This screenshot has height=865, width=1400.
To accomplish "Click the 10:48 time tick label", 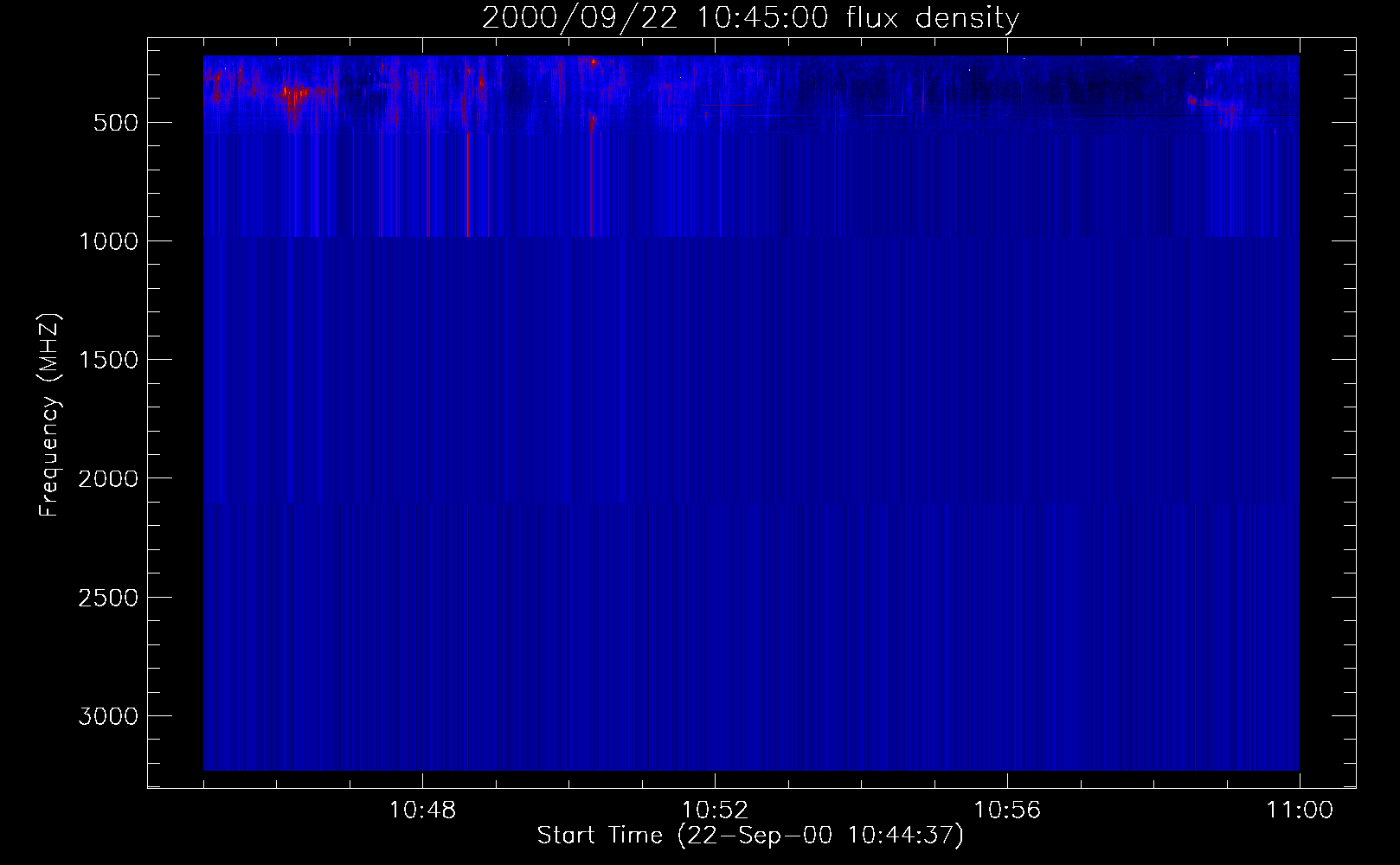I will [422, 811].
